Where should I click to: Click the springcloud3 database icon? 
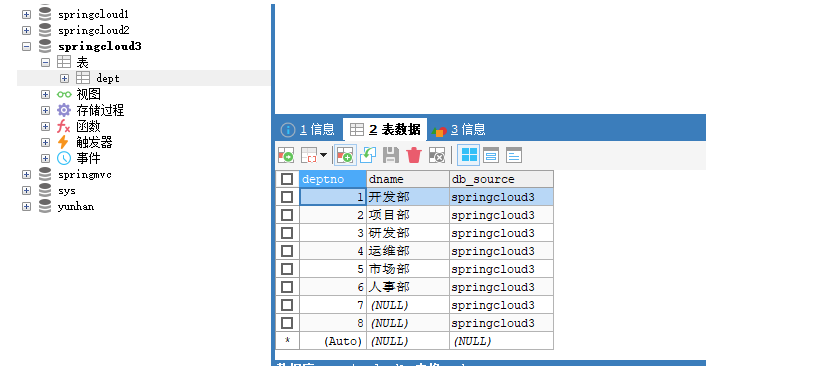click(45, 46)
